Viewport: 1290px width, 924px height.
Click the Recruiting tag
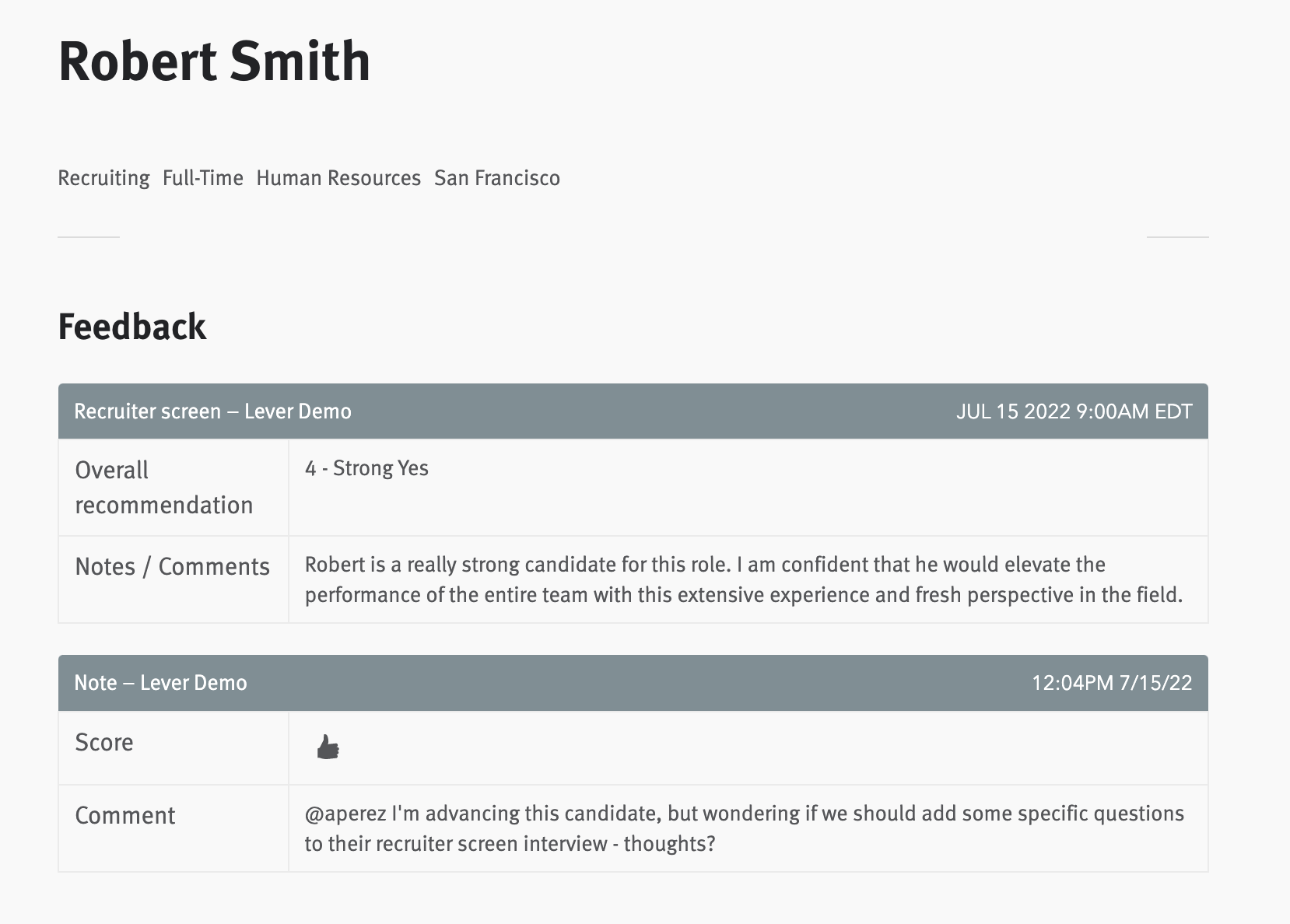103,178
